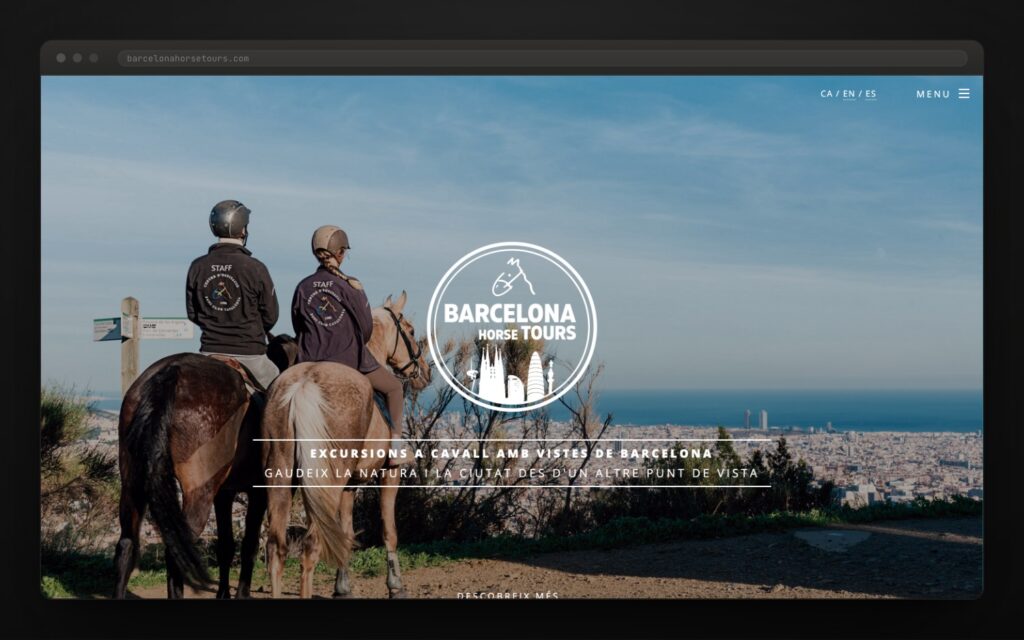Switch language to CA
Image resolution: width=1024 pixels, height=640 pixels.
coord(826,93)
